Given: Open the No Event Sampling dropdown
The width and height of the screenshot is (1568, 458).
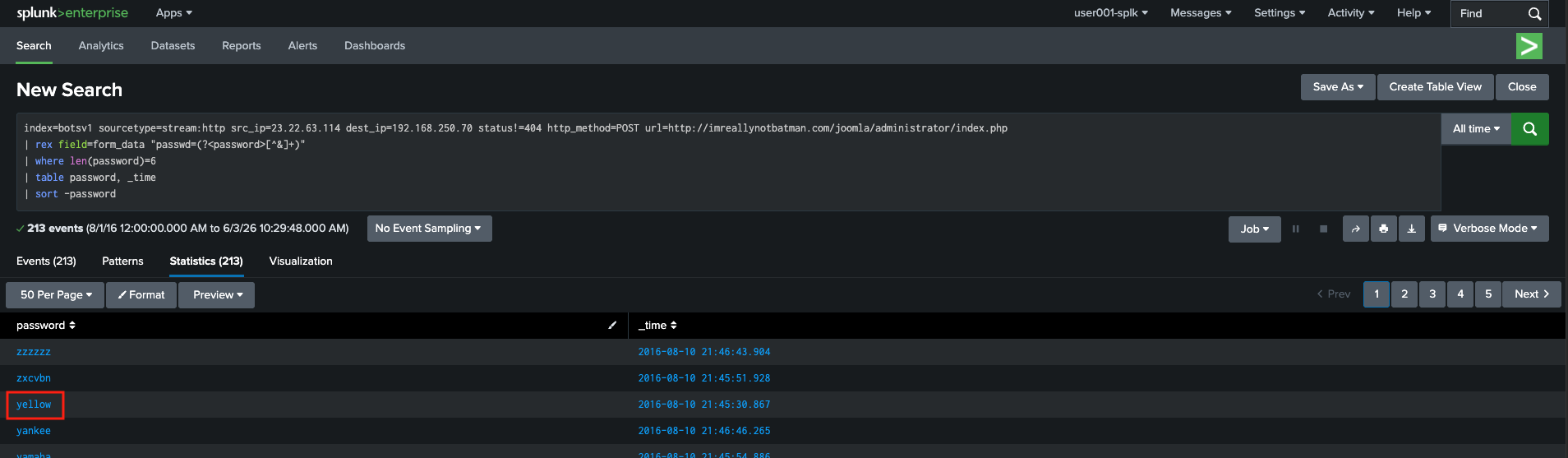Looking at the screenshot, I should 429,229.
